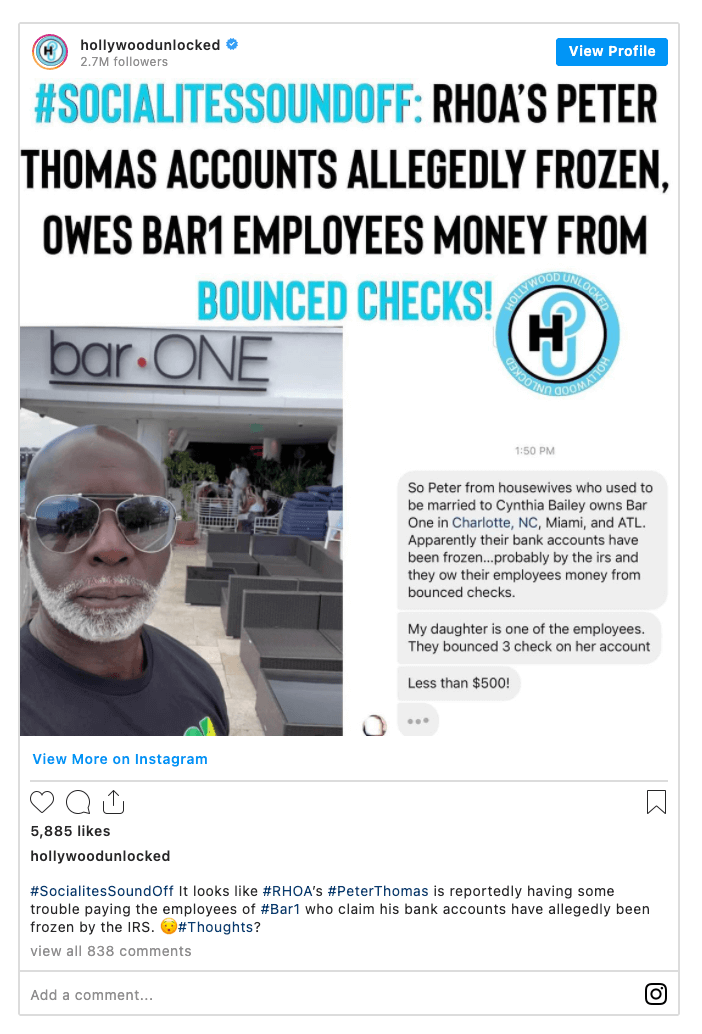Click the bar ONE selfie photo
The image size is (702, 1034).
point(181,531)
